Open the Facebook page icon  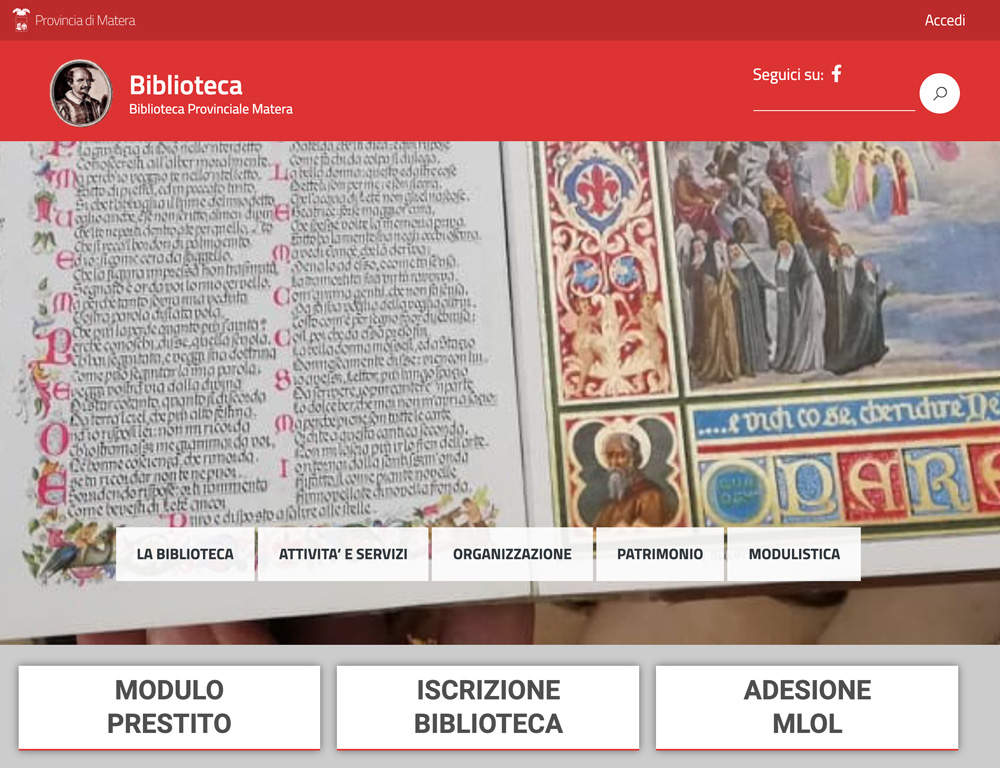tap(837, 74)
